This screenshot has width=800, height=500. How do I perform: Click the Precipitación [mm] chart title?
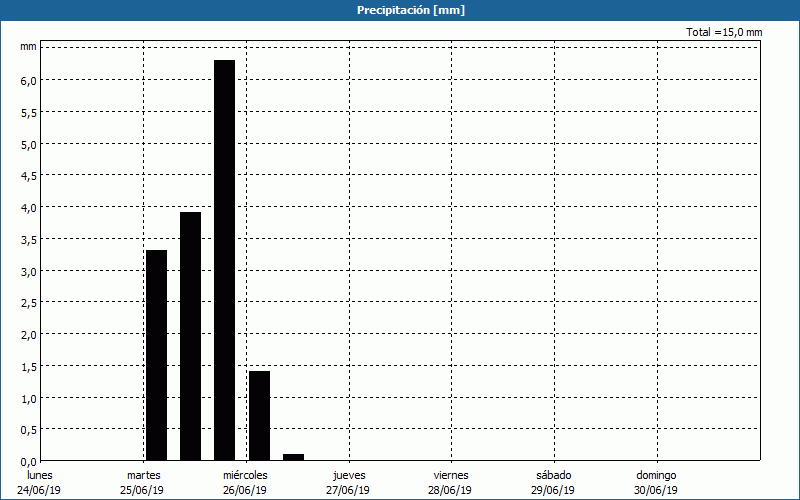coord(411,10)
